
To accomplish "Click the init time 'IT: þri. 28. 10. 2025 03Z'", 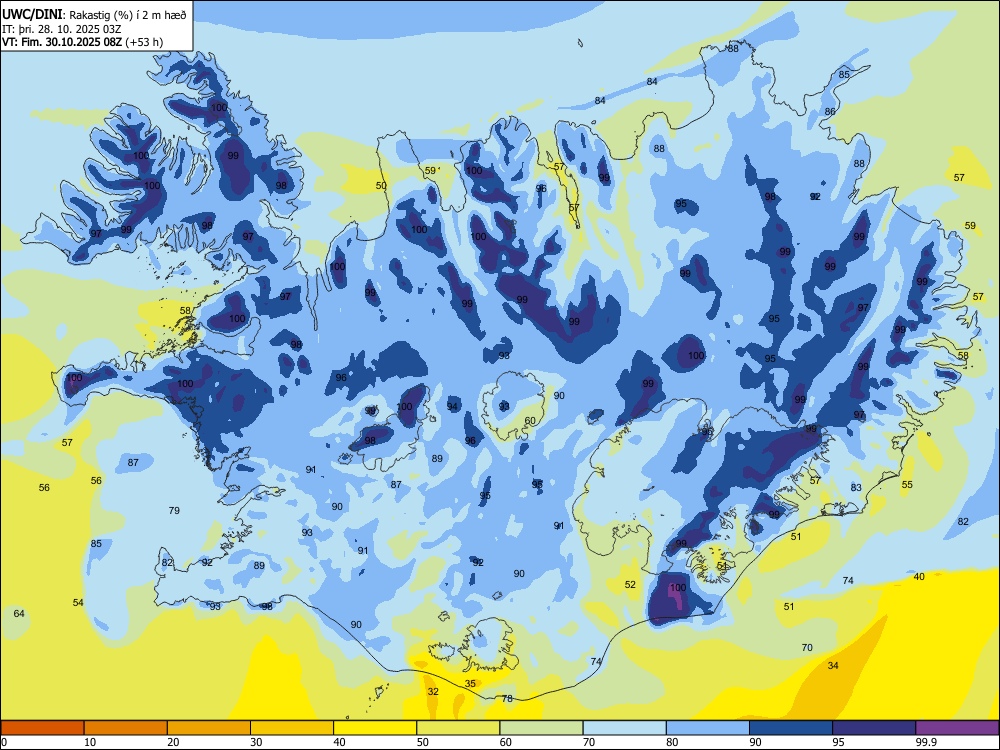I will point(62,29).
